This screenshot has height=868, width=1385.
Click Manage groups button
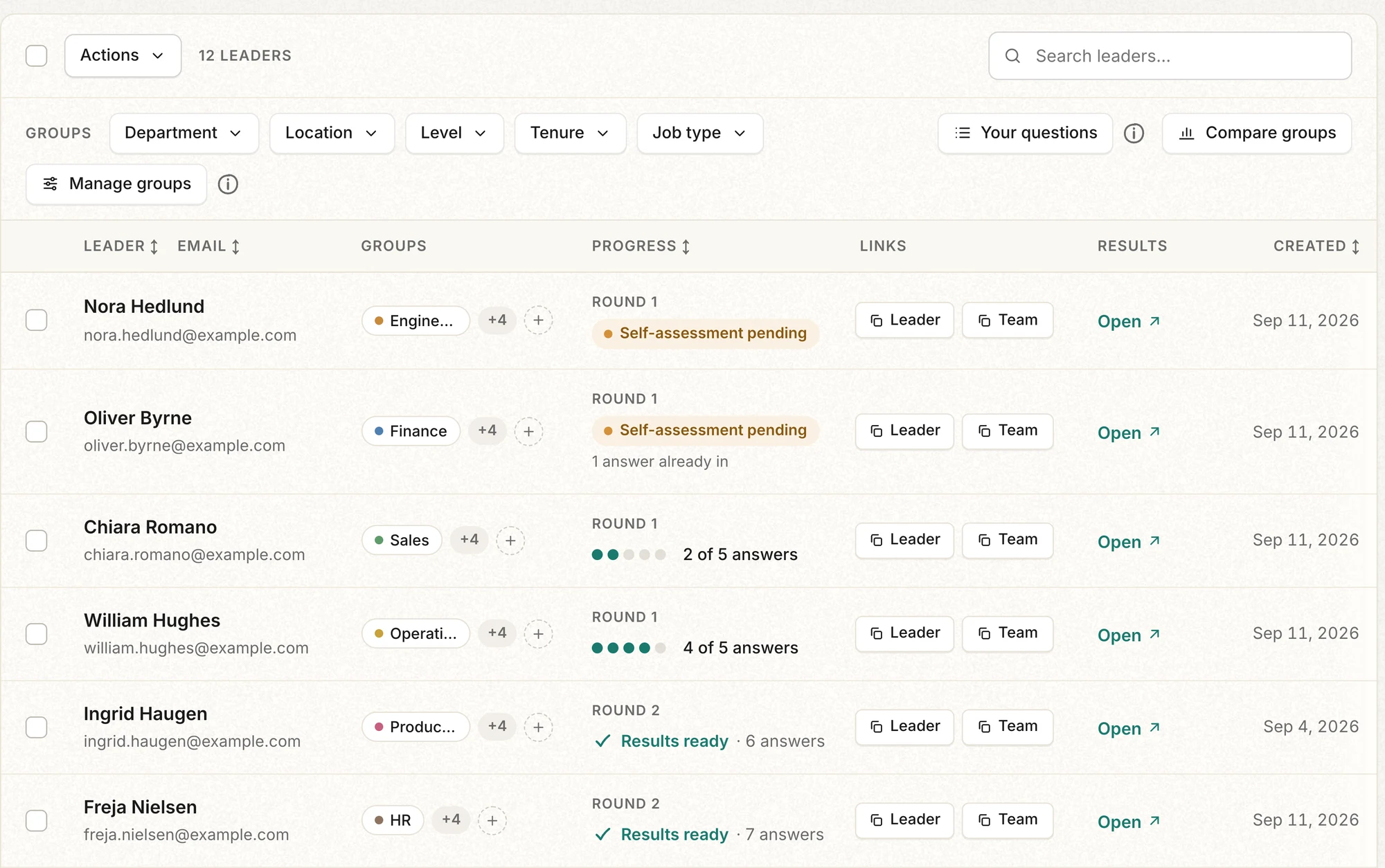[116, 184]
